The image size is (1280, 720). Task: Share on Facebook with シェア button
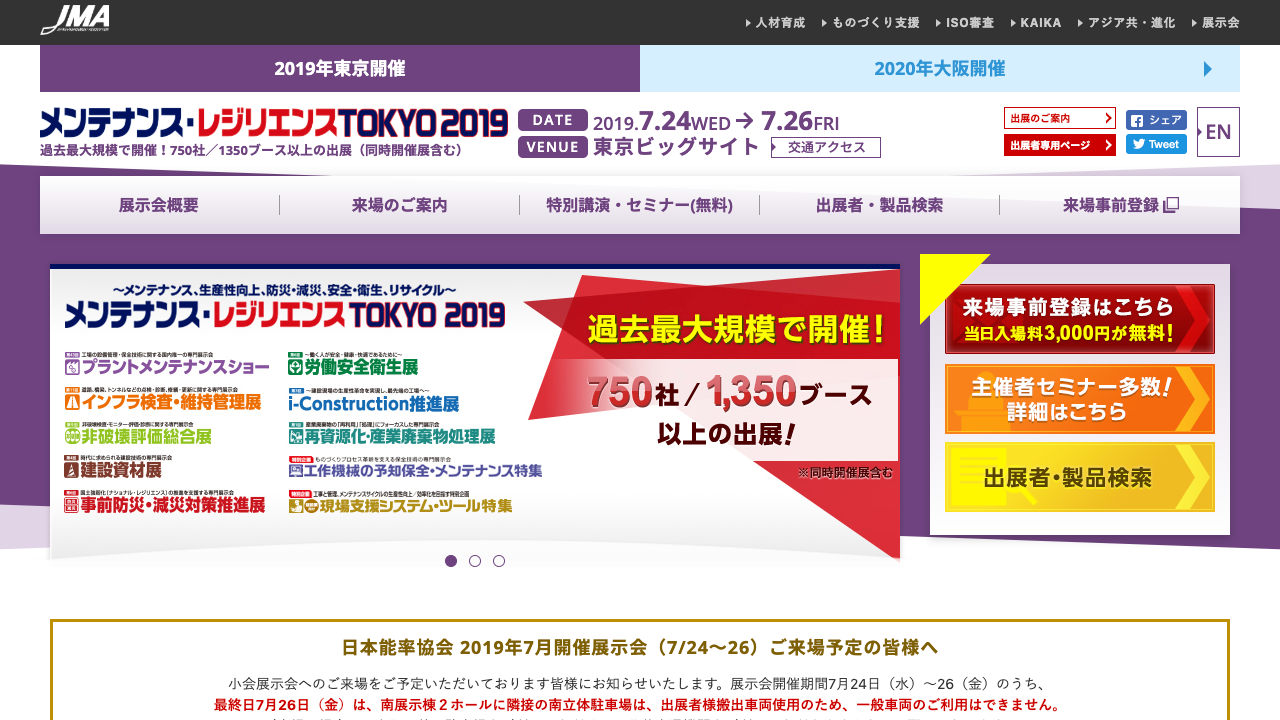click(1156, 120)
